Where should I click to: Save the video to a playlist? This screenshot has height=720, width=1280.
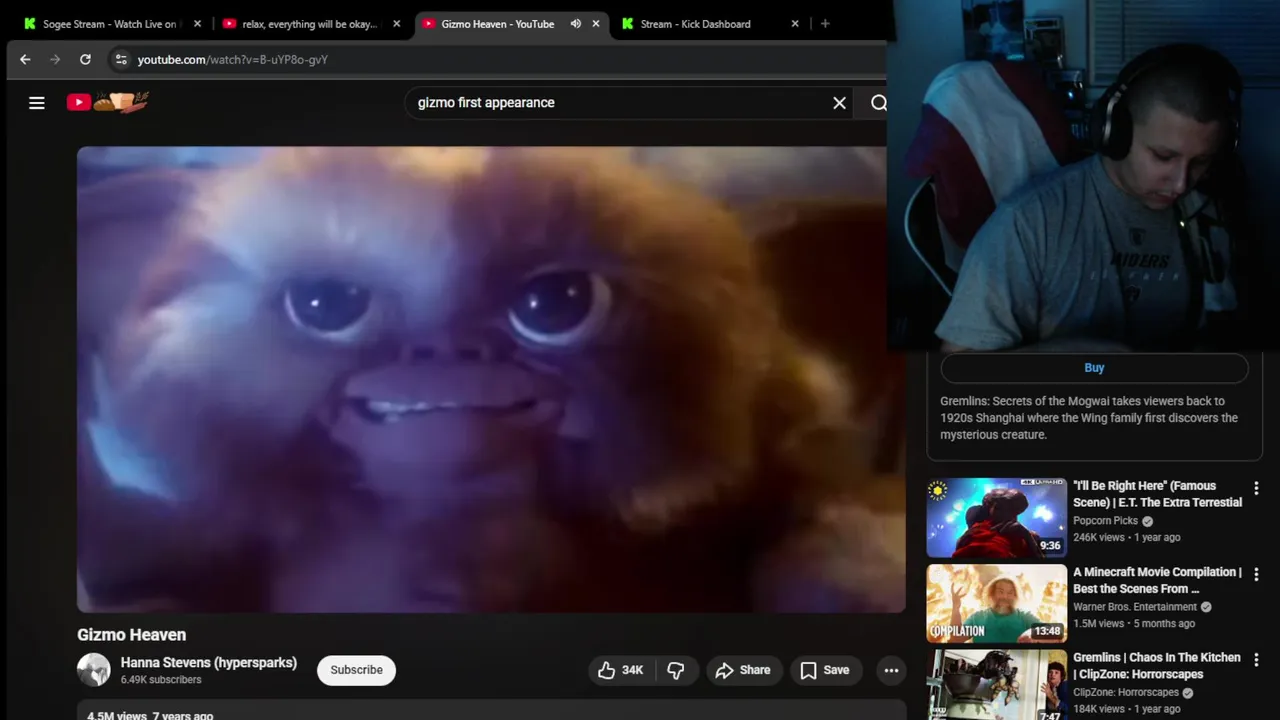(x=825, y=670)
